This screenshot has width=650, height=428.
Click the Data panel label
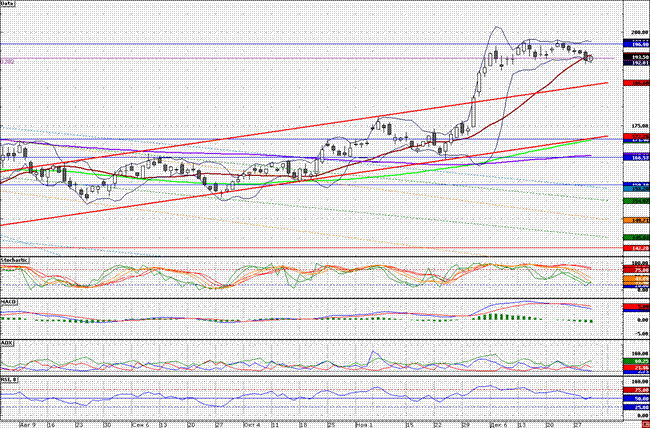[7, 3]
